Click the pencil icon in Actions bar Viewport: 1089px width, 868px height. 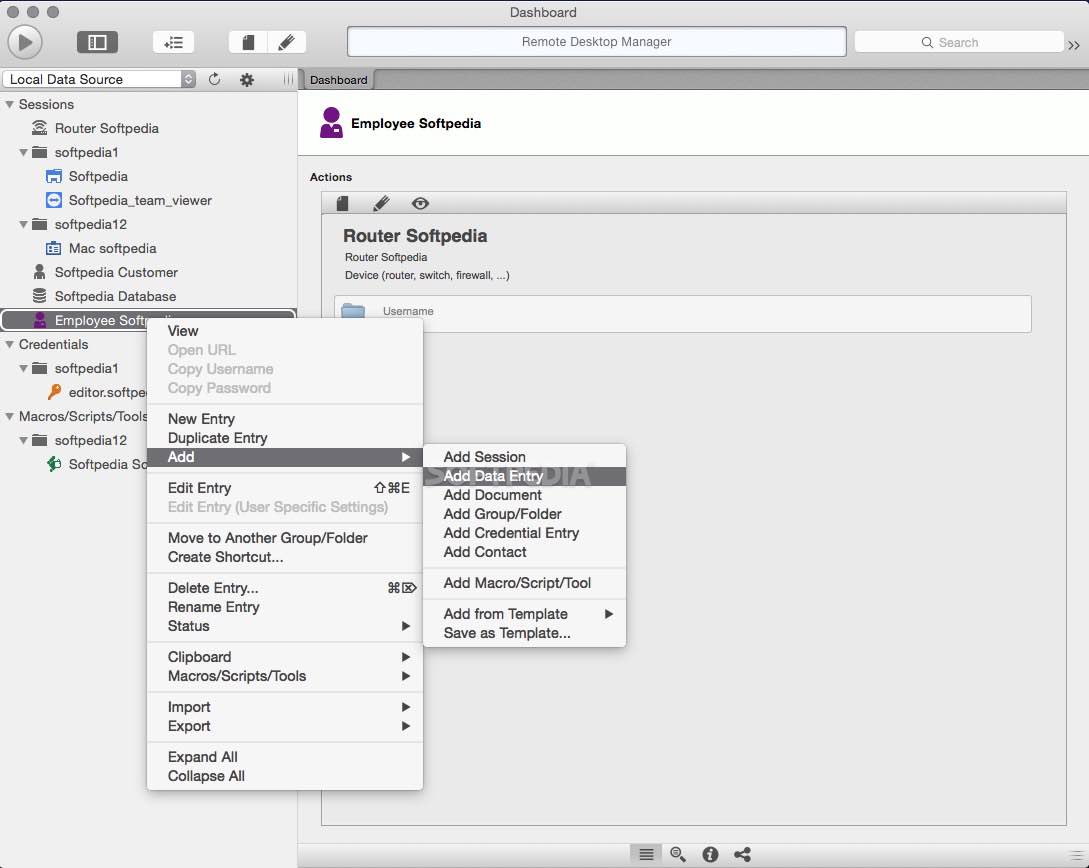pyautogui.click(x=381, y=203)
